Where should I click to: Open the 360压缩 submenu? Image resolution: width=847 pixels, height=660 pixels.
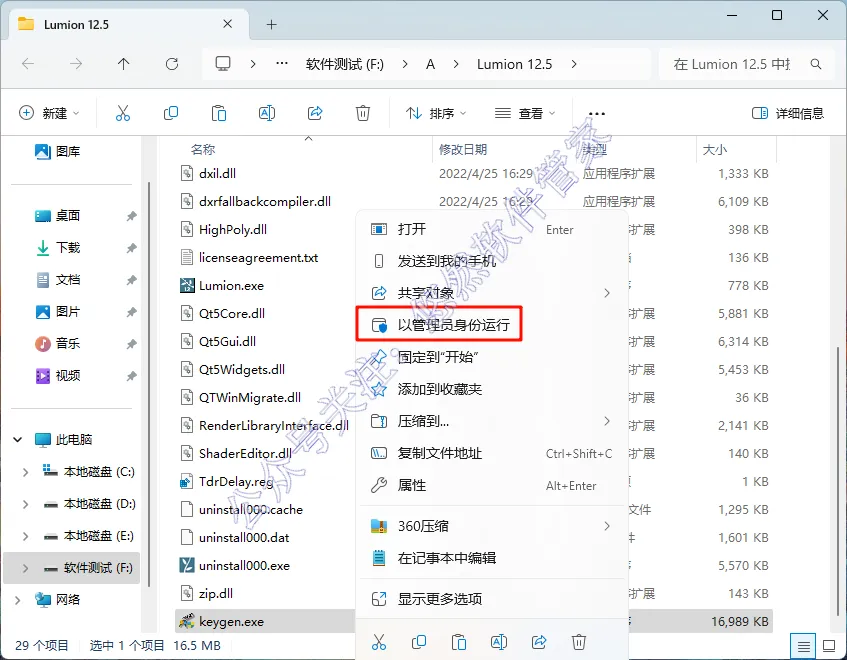[492, 526]
